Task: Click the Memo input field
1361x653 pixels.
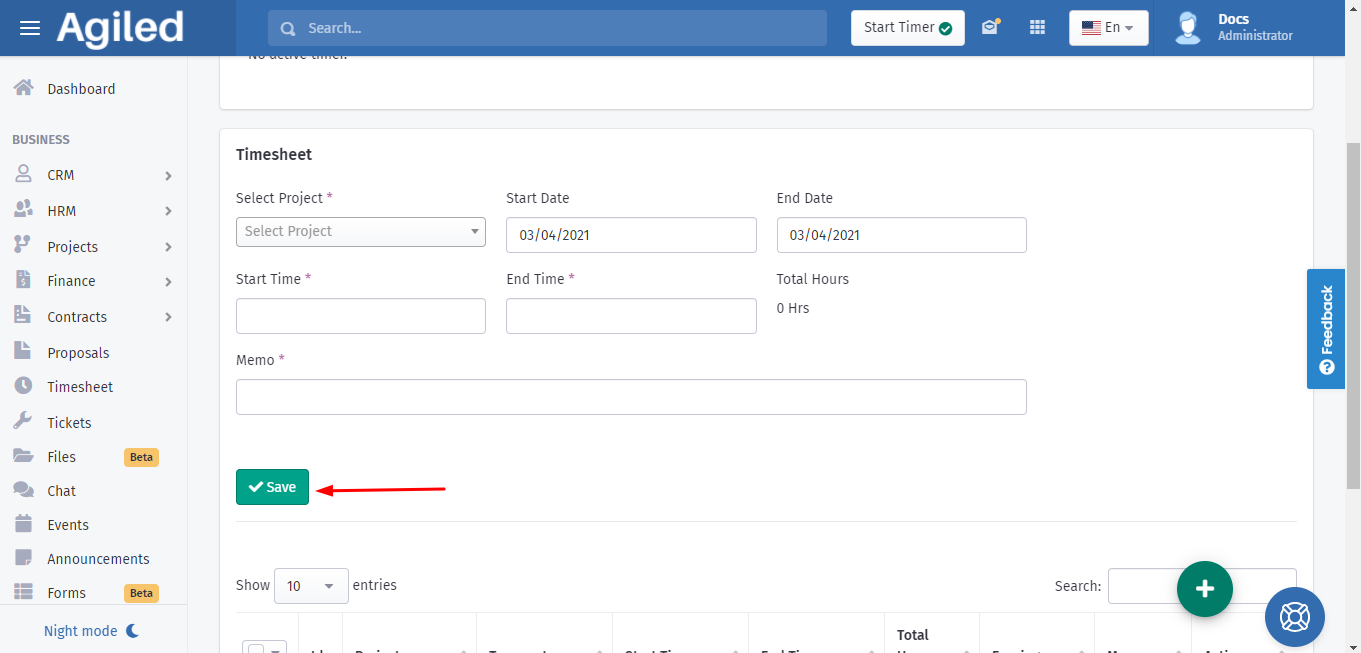Action: (x=631, y=397)
